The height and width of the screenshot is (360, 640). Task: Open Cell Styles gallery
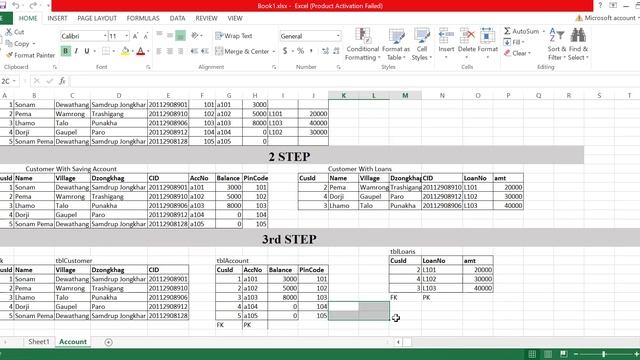coord(422,44)
